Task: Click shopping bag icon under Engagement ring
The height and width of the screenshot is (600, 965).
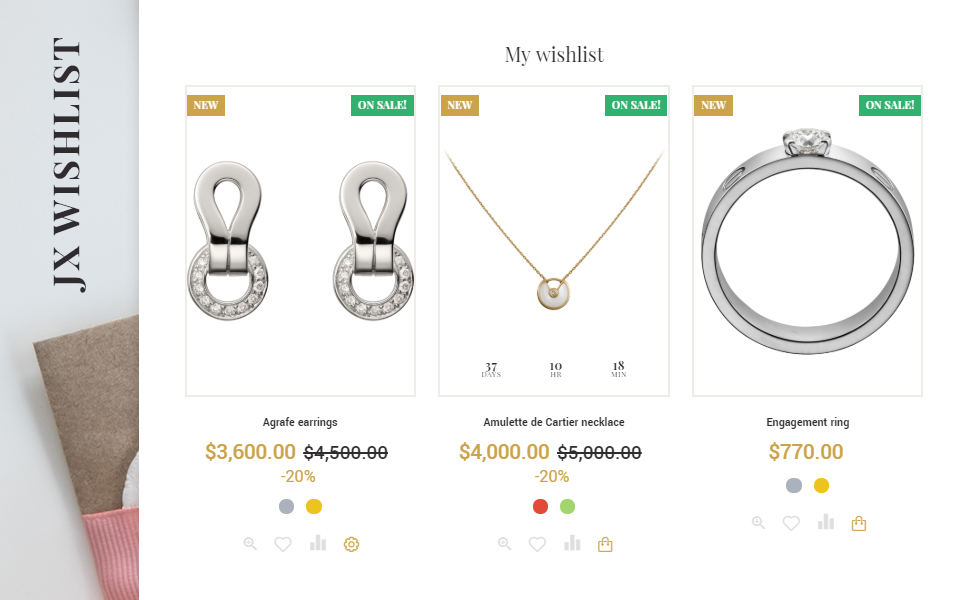Action: pyautogui.click(x=859, y=523)
